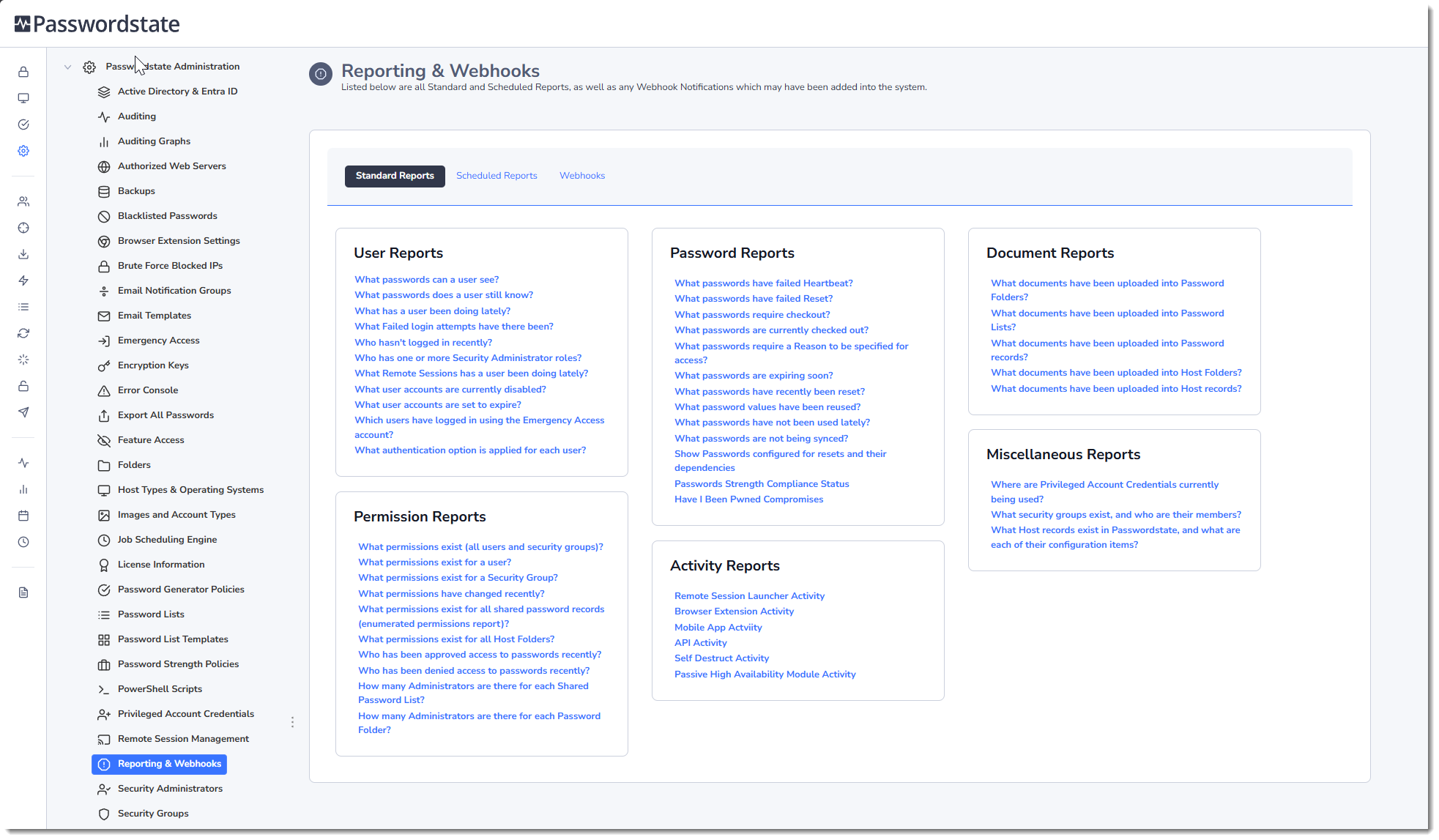
Task: Open the 'What passwords have failed Heartbeat?' report
Action: (764, 283)
